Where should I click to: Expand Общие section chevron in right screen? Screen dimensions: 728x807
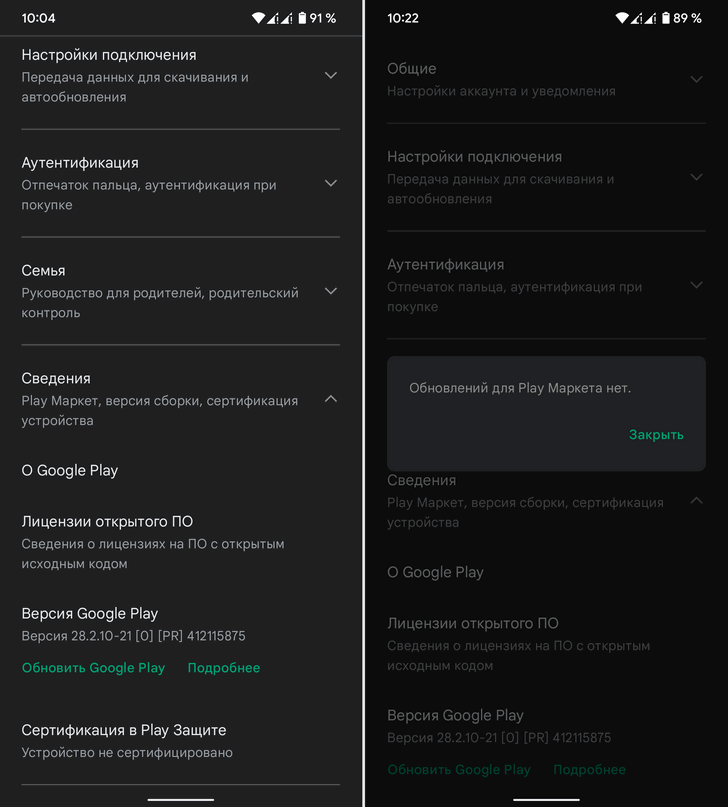coord(696,79)
